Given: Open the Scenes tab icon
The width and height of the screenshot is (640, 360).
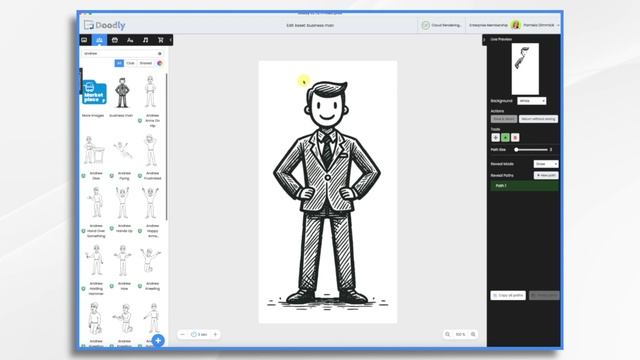Looking at the screenshot, I should [84, 40].
